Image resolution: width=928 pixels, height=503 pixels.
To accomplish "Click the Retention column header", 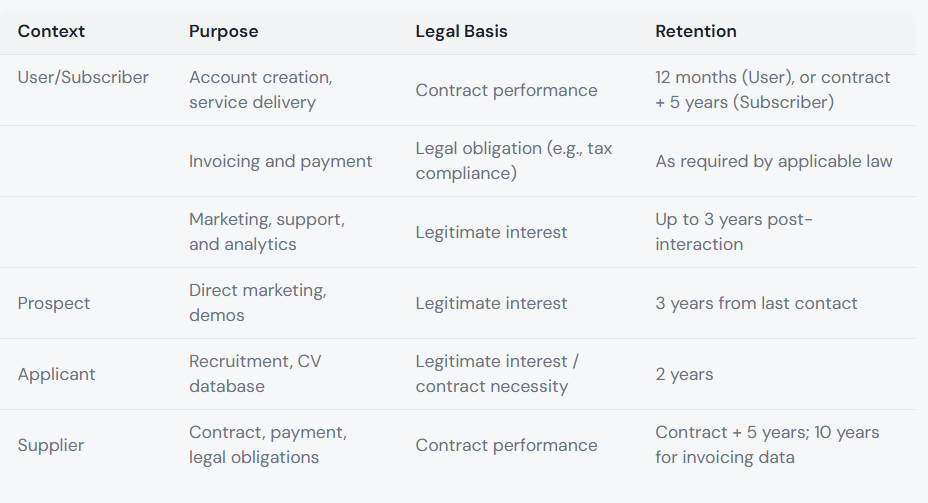I will [695, 31].
